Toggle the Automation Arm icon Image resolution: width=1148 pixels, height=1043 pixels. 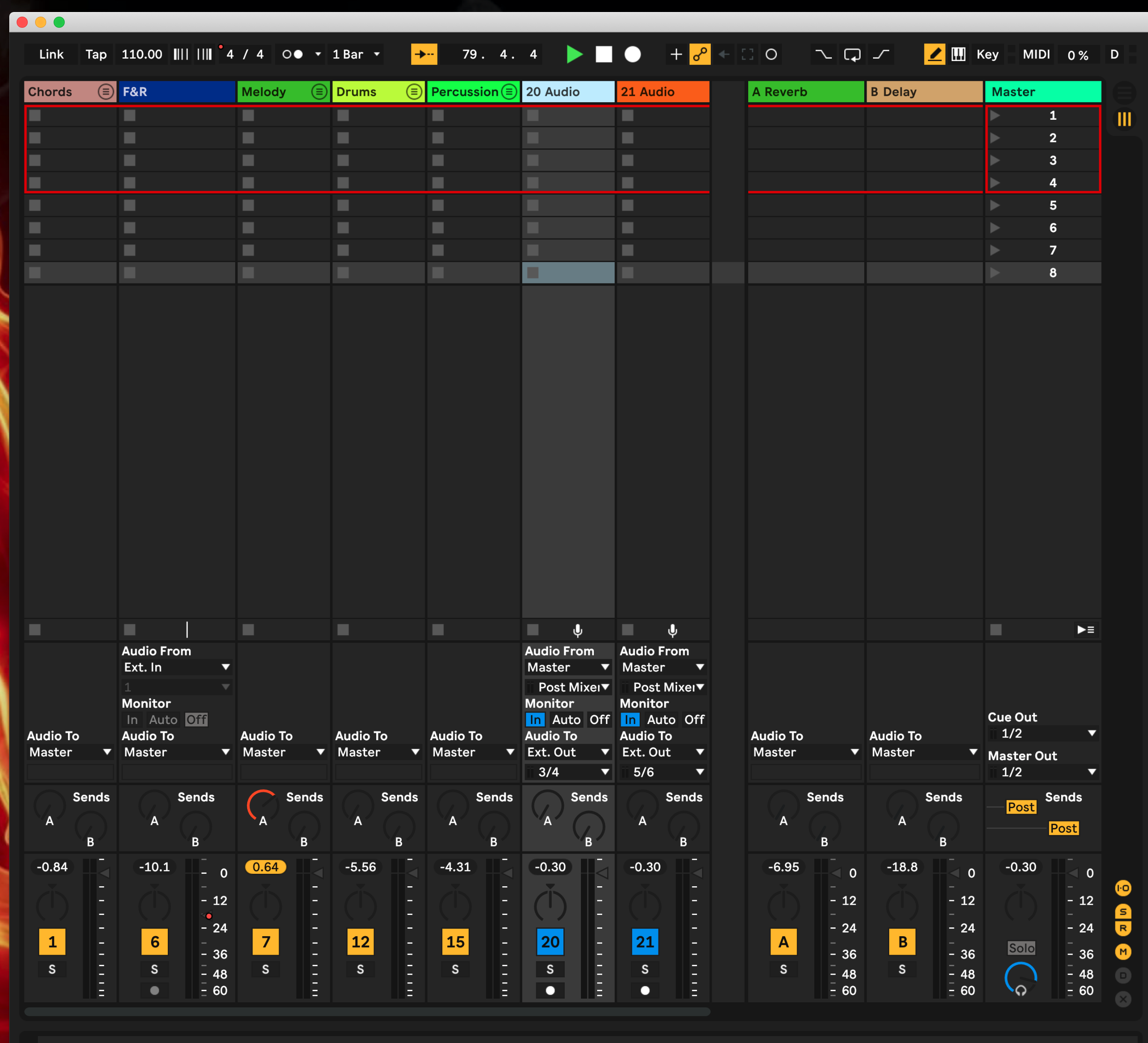tap(700, 55)
